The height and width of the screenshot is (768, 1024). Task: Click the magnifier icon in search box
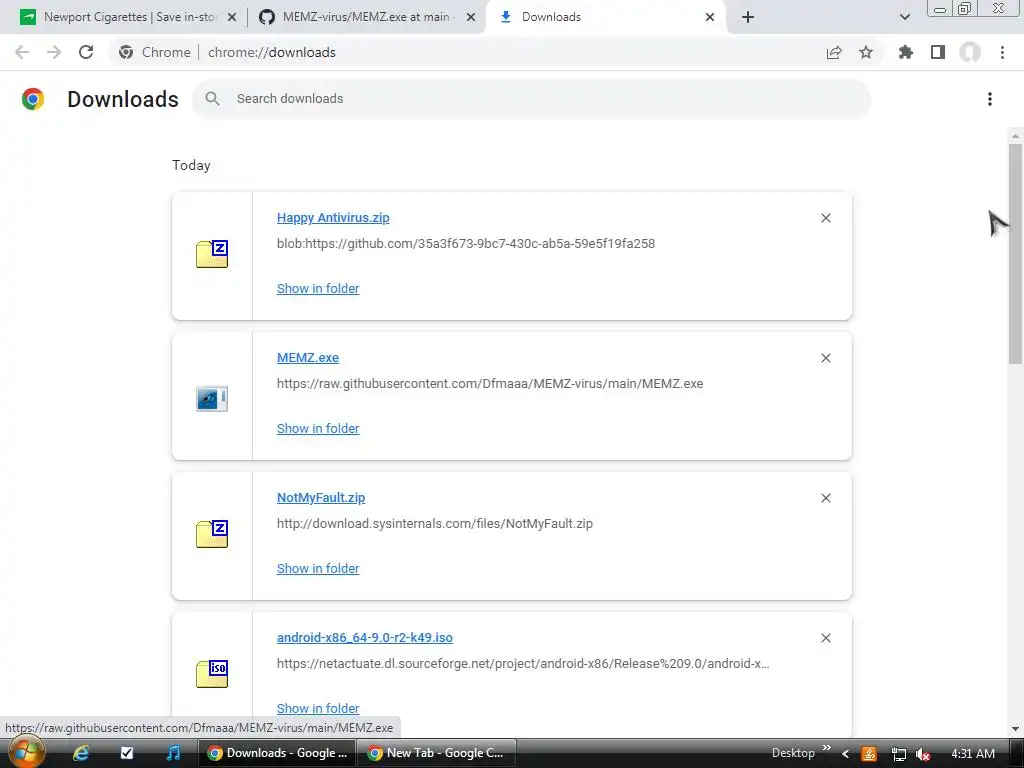pyautogui.click(x=212, y=99)
